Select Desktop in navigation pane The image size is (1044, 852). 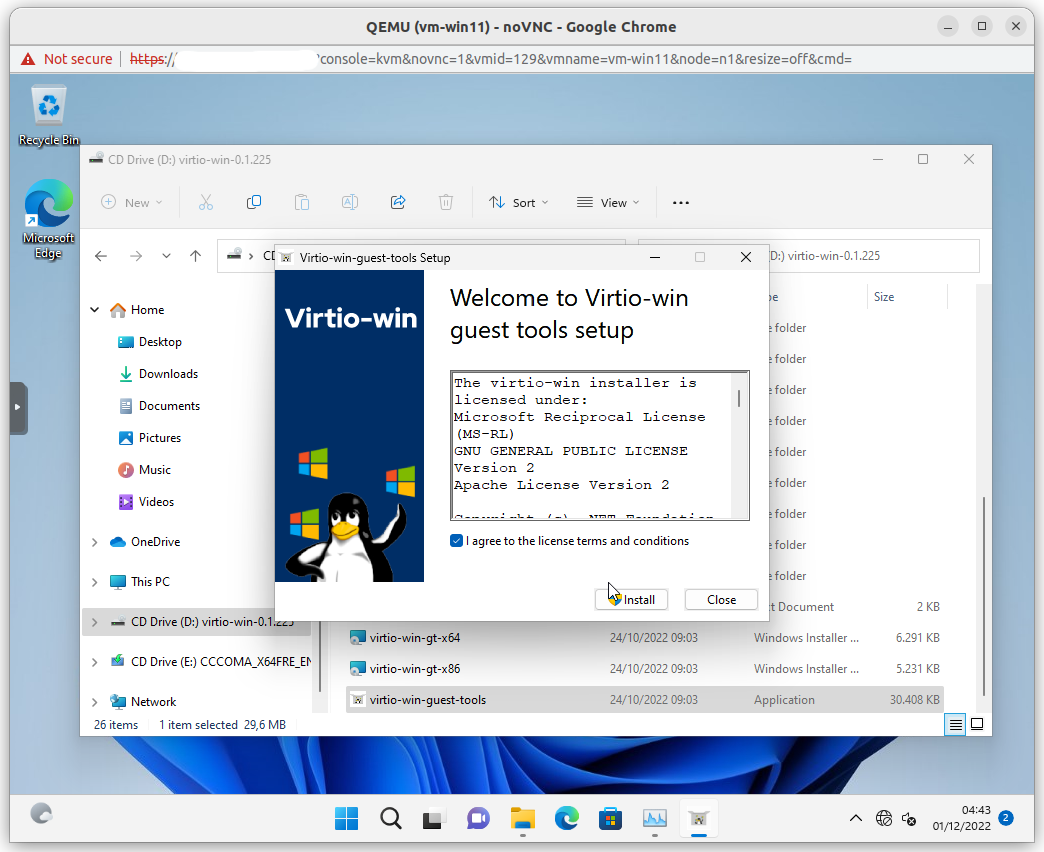click(x=160, y=342)
